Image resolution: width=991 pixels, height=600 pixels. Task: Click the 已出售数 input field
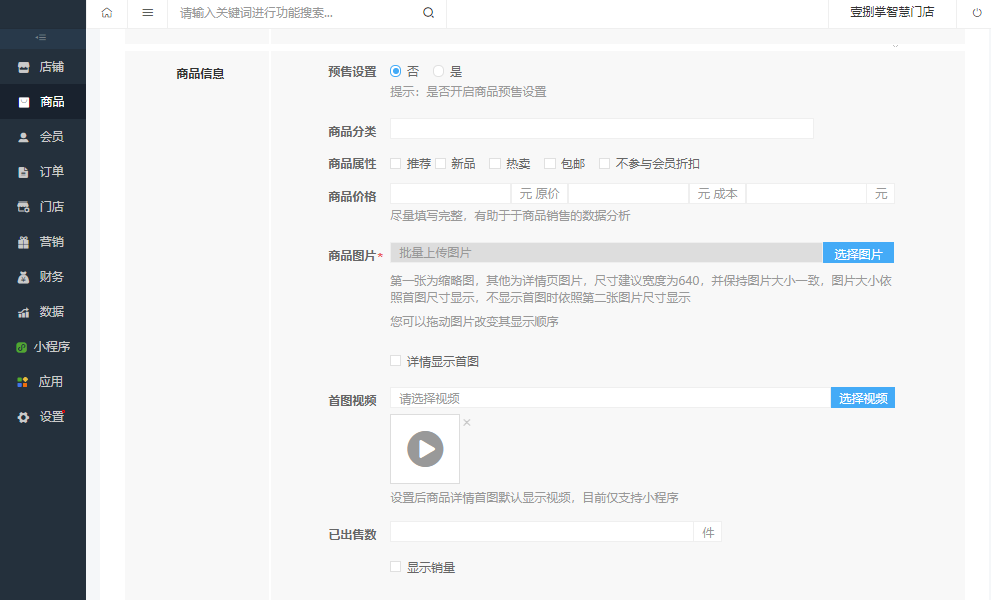pyautogui.click(x=542, y=532)
